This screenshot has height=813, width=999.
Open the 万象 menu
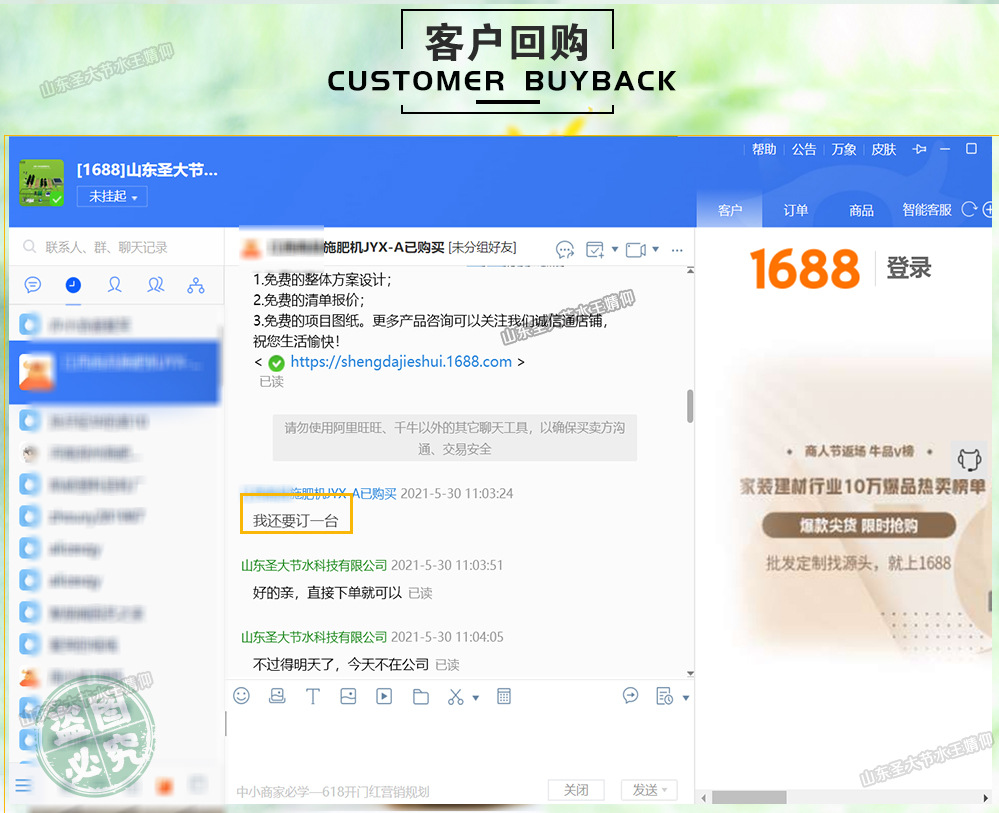(x=844, y=149)
